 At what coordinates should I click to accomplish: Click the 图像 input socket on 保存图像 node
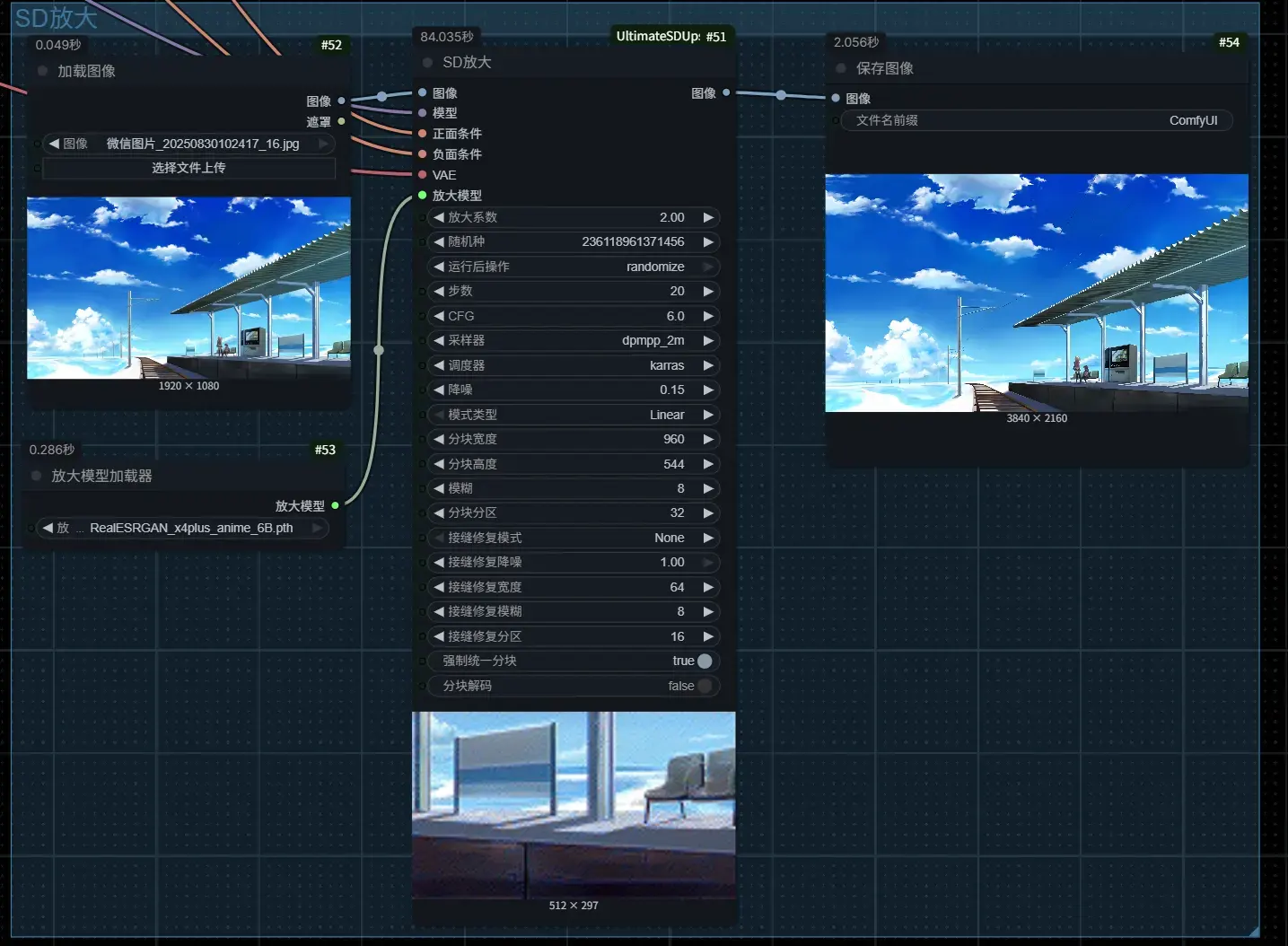point(835,98)
